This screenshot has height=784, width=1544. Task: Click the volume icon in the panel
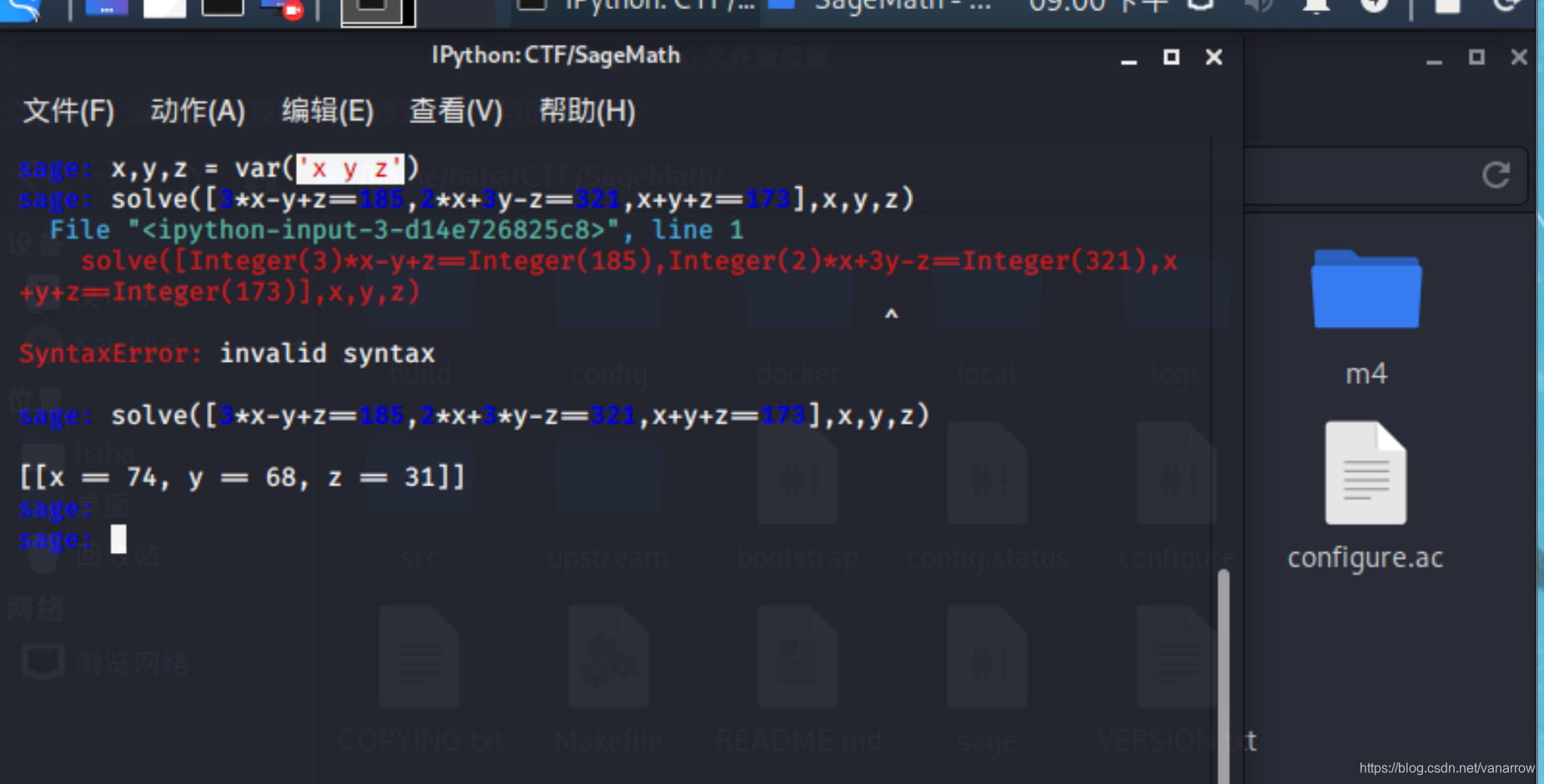tap(1258, 7)
